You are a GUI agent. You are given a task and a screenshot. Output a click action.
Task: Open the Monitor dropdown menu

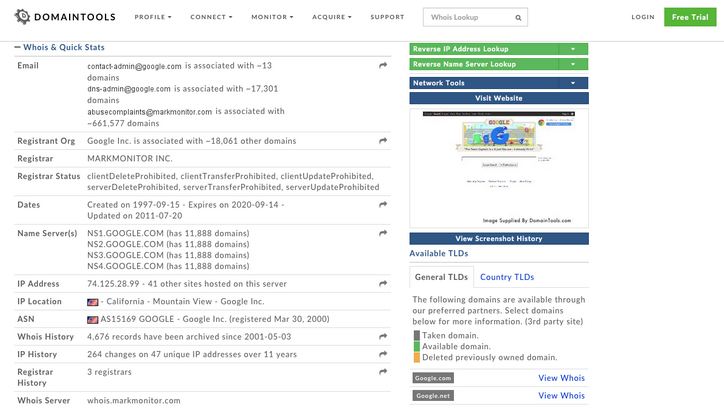[x=272, y=17]
